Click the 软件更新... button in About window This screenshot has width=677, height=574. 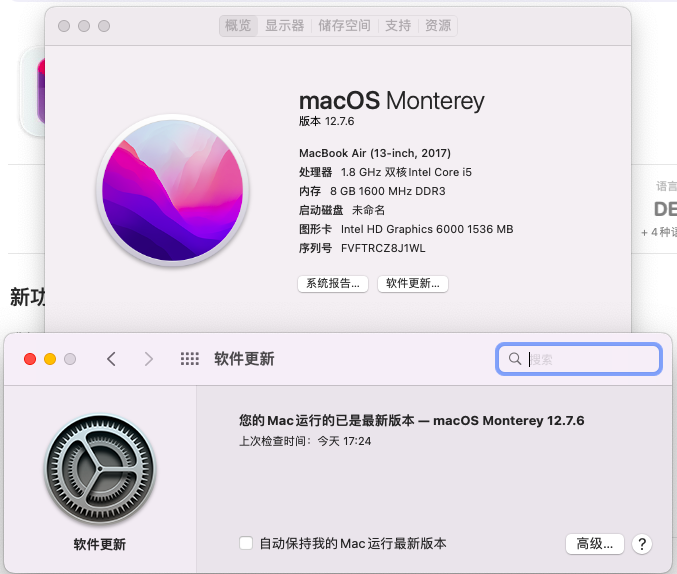point(413,284)
